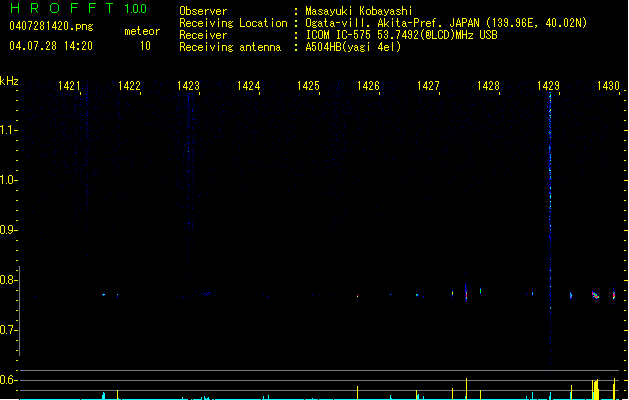
Task: Click the Receiving antenna label
Action: pyautogui.click(x=230, y=47)
